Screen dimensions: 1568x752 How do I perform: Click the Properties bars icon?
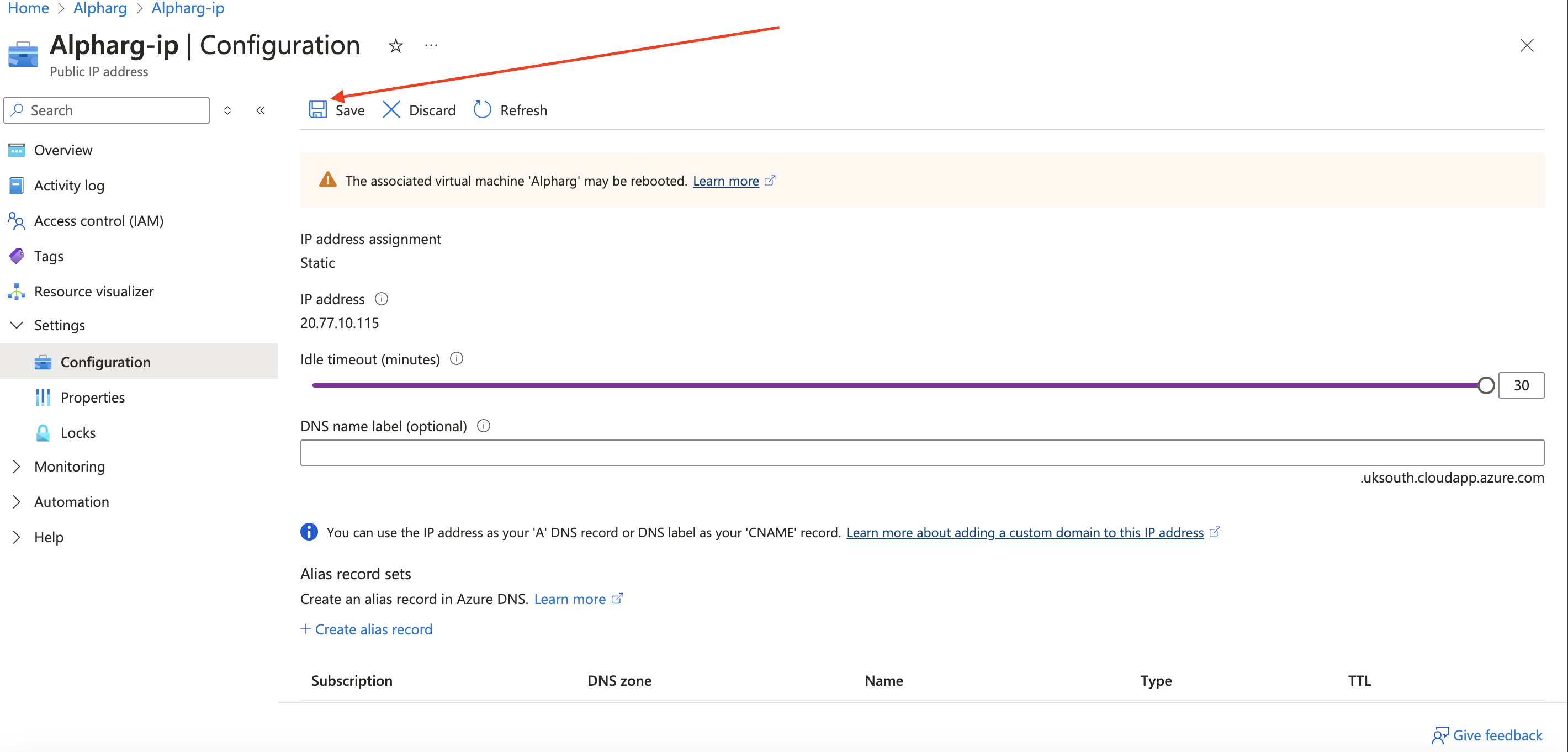pyautogui.click(x=43, y=397)
